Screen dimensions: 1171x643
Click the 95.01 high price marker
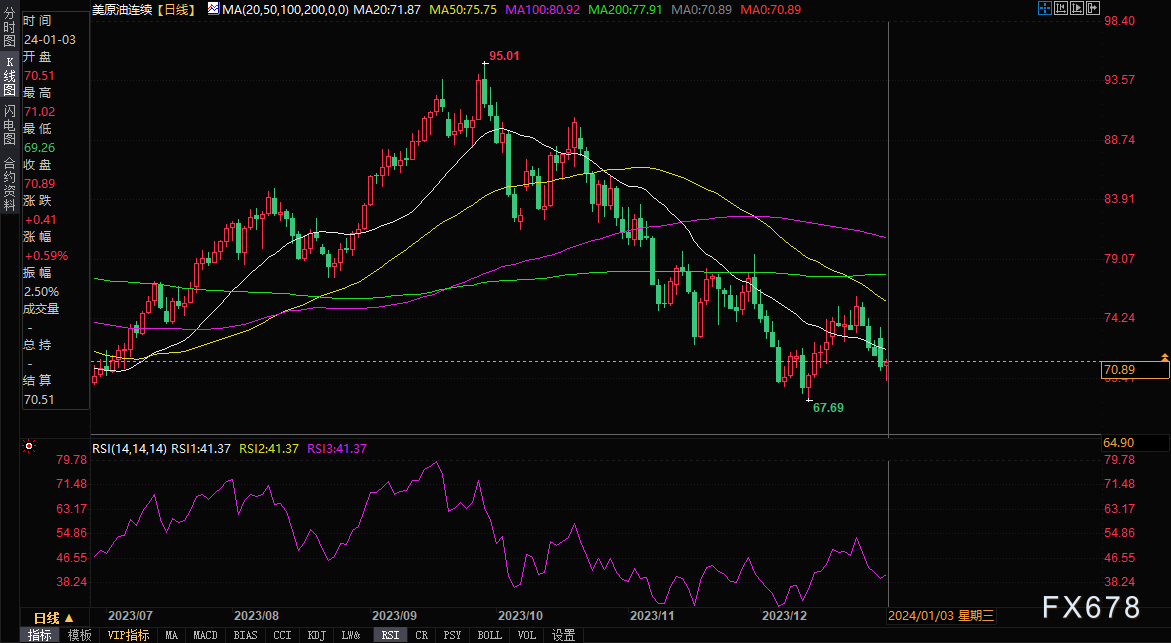click(504, 55)
